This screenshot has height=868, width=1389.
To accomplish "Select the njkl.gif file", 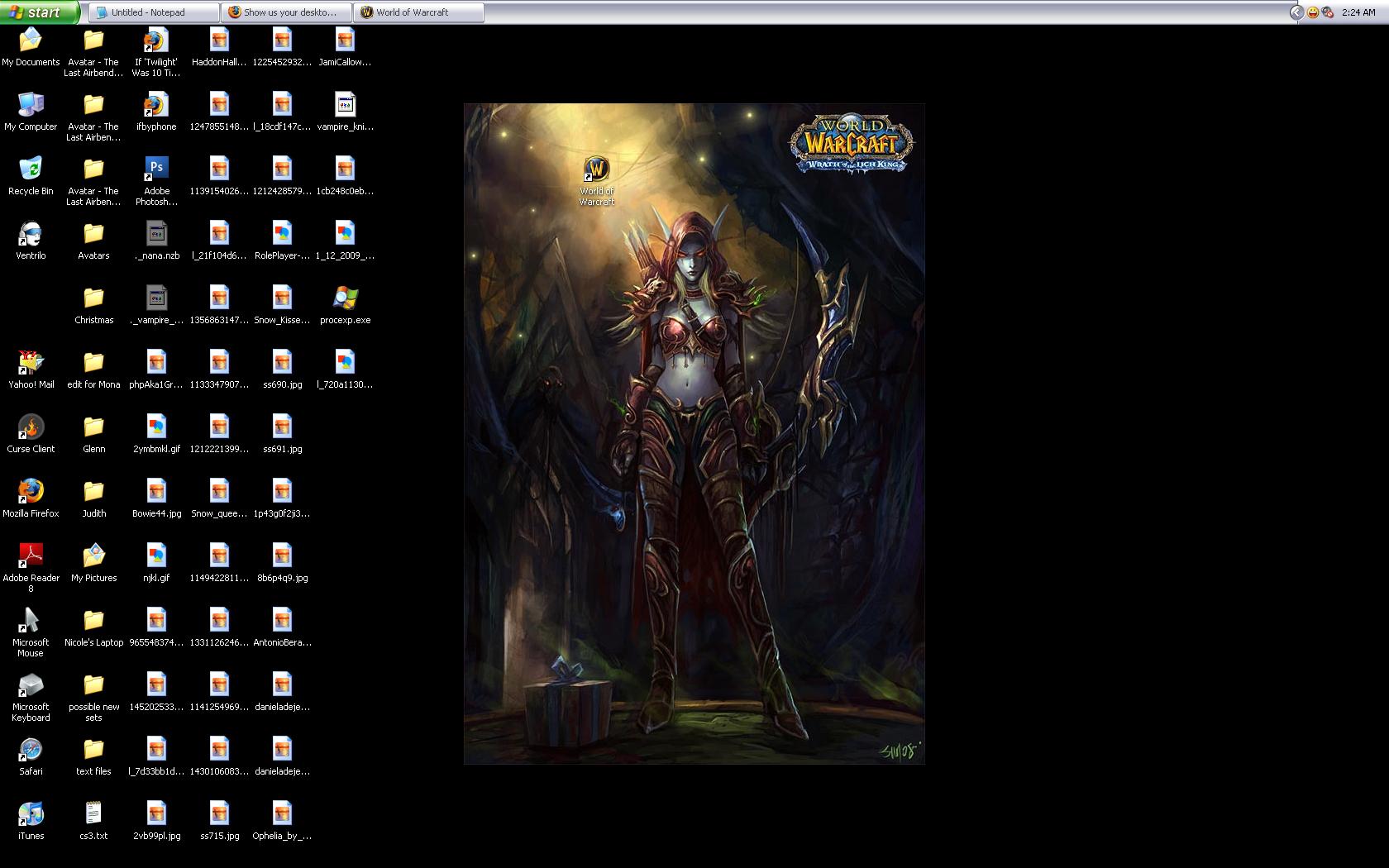I will tap(156, 563).
